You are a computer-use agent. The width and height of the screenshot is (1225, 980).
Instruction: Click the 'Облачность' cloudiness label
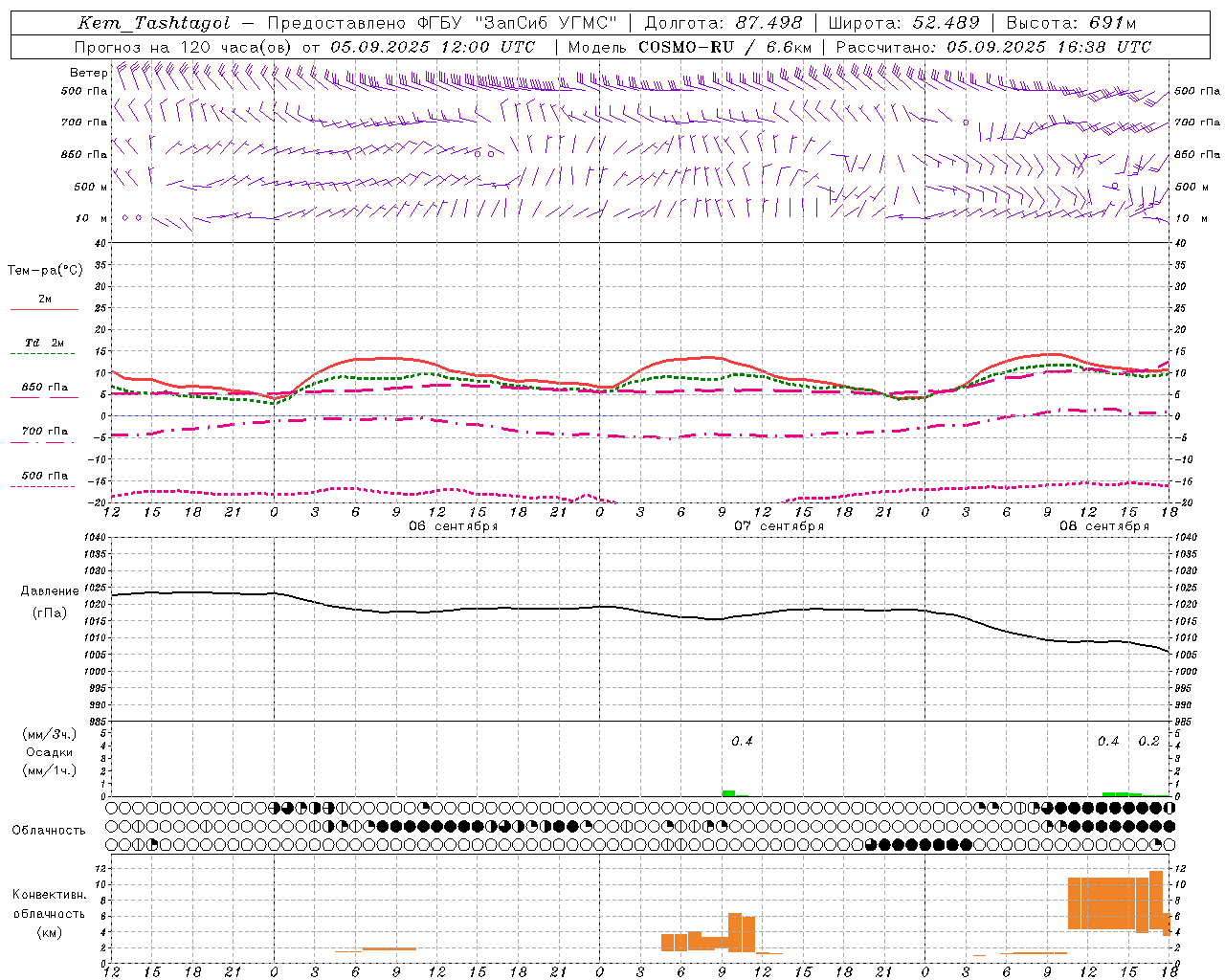[x=49, y=831]
